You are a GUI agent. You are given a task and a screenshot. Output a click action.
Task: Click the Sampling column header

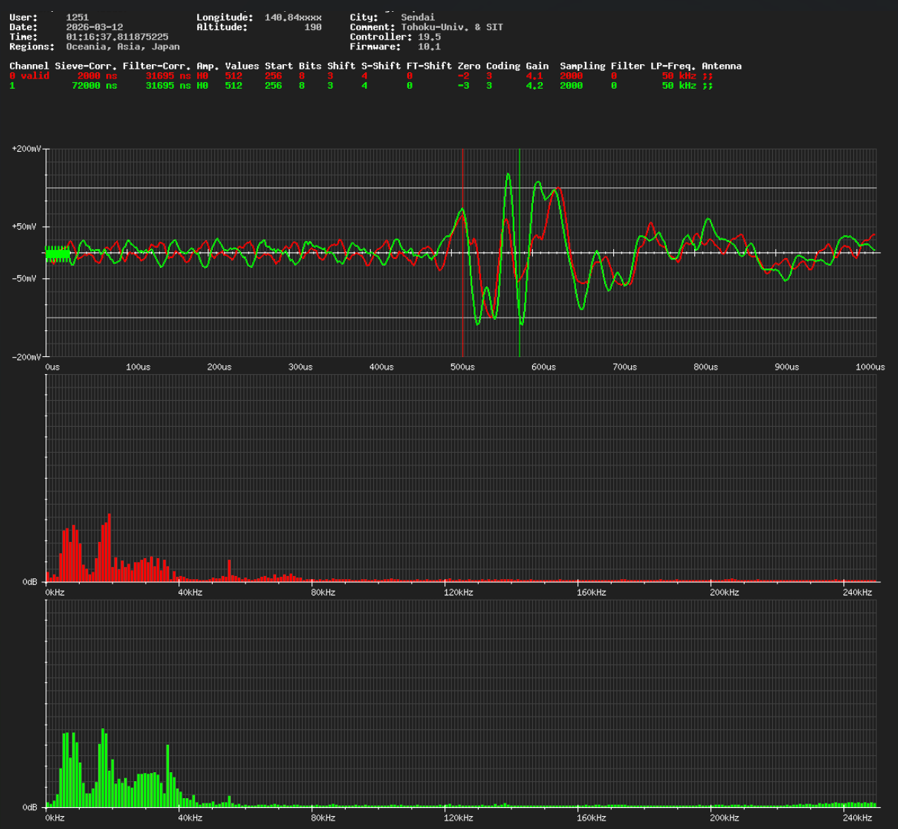click(582, 66)
